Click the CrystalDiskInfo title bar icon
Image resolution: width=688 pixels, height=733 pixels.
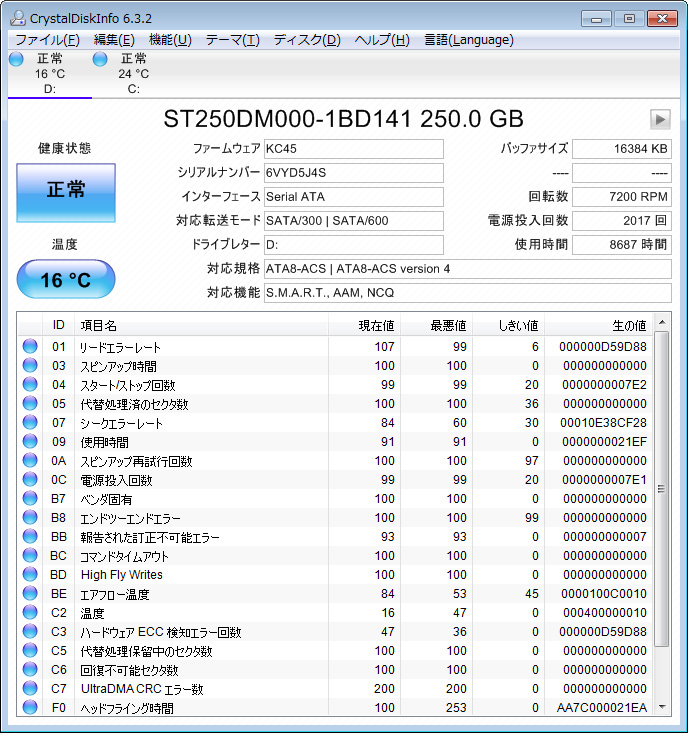coord(18,19)
